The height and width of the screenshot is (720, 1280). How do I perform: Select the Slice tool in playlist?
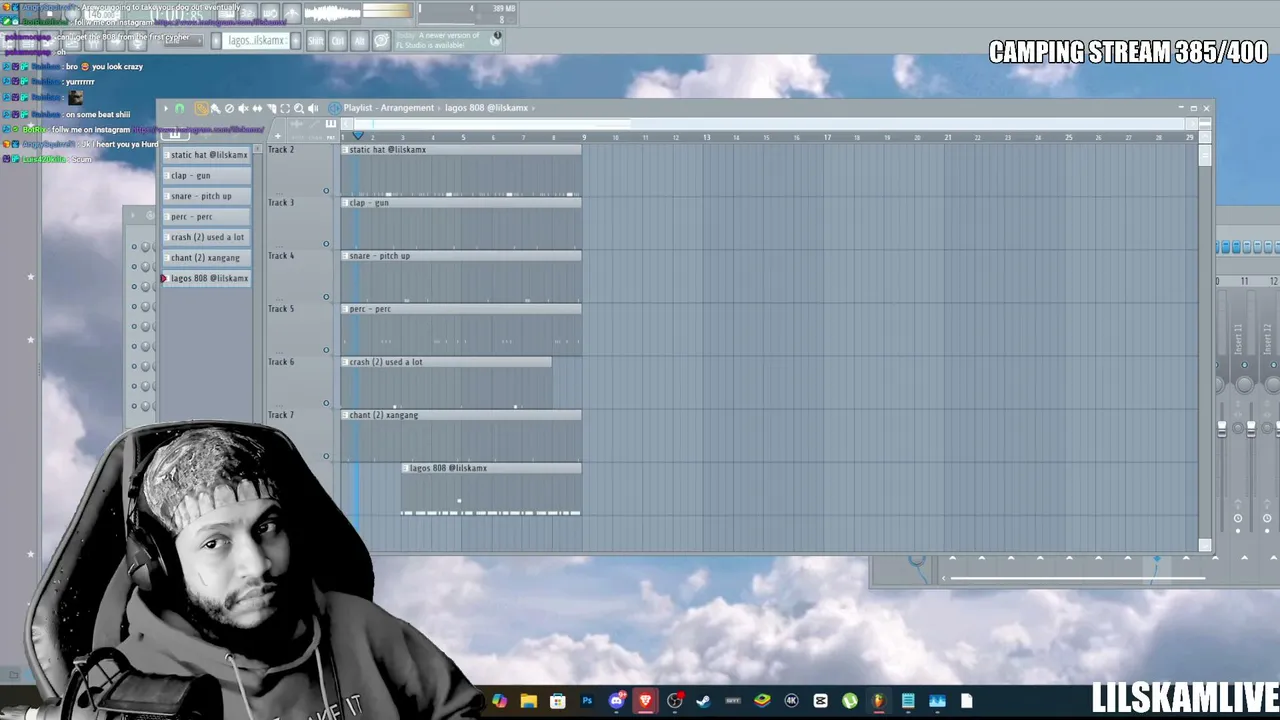pyautogui.click(x=271, y=108)
